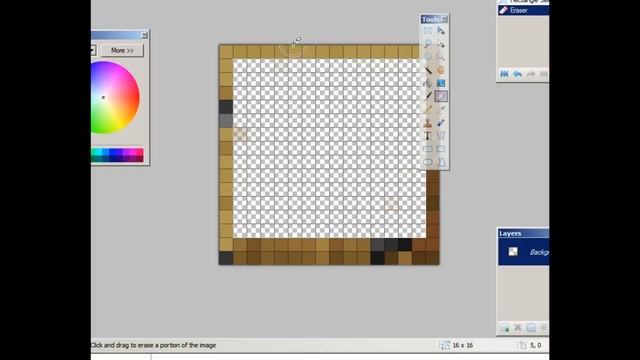This screenshot has height=360, width=640.
Task: Select the Lasso Select tool
Action: [x=427, y=44]
